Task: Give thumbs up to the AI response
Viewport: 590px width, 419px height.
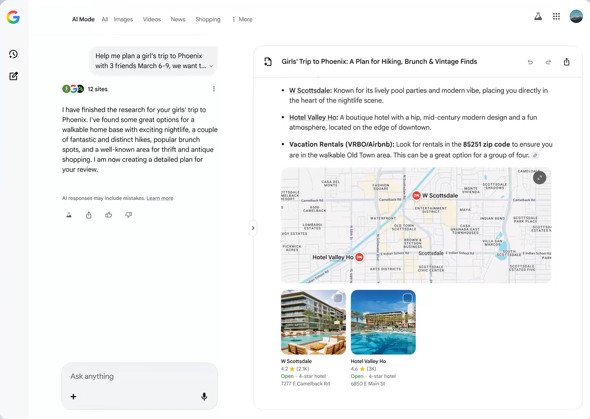Action: click(109, 215)
